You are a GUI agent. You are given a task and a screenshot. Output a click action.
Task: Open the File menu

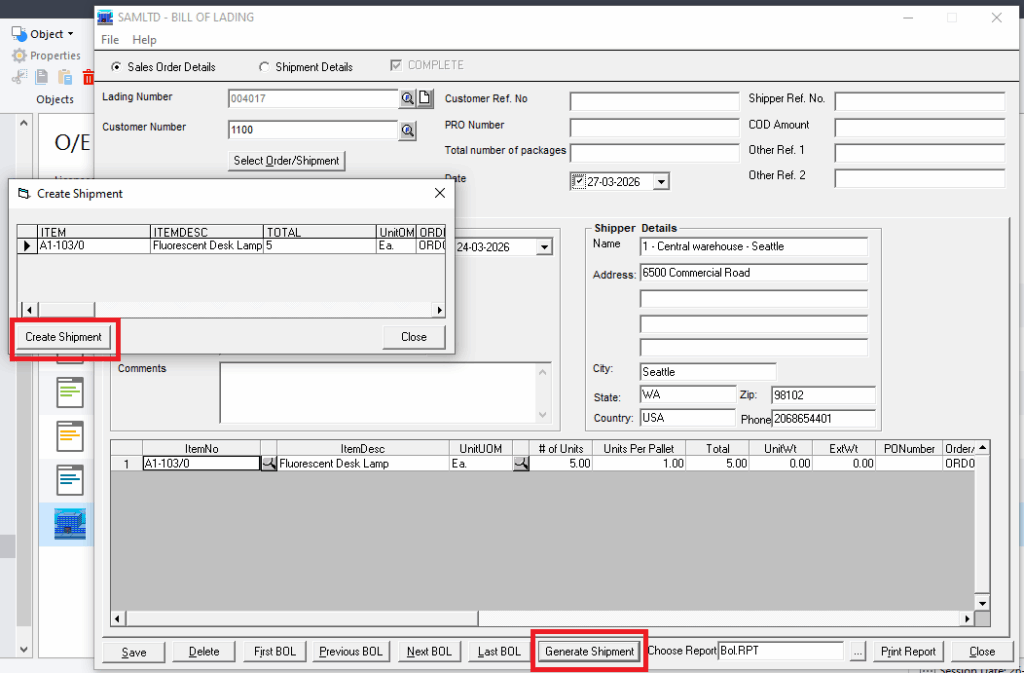(x=110, y=40)
